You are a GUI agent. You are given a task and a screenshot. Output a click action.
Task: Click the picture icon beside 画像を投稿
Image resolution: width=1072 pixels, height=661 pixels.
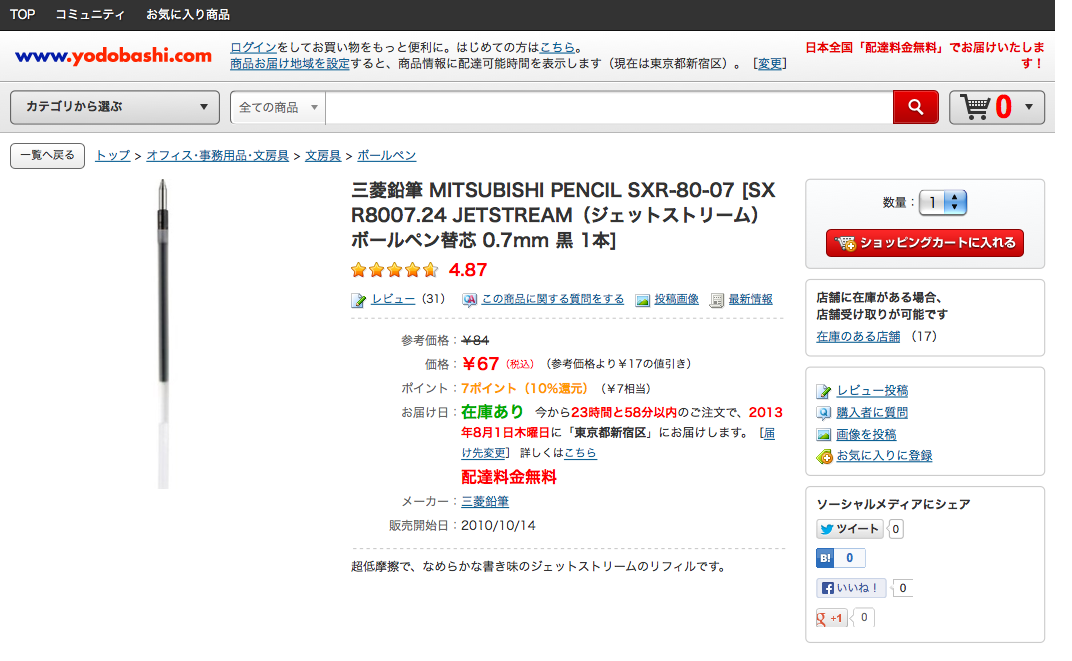824,435
